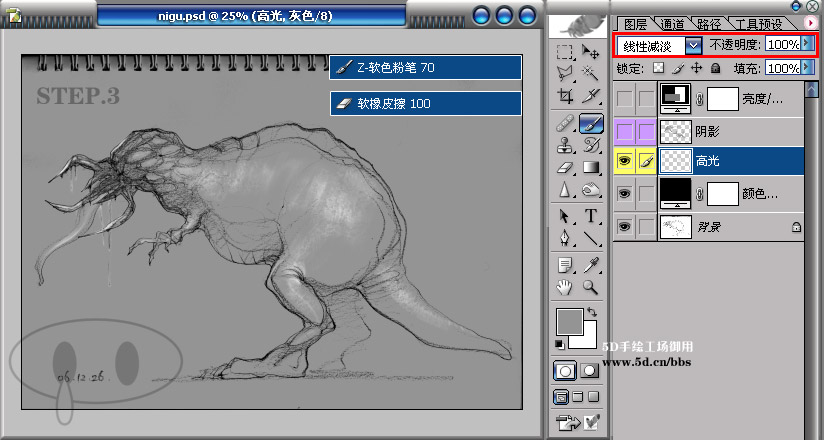Select the highlighted Brush tool
The height and width of the screenshot is (440, 824).
coord(591,124)
